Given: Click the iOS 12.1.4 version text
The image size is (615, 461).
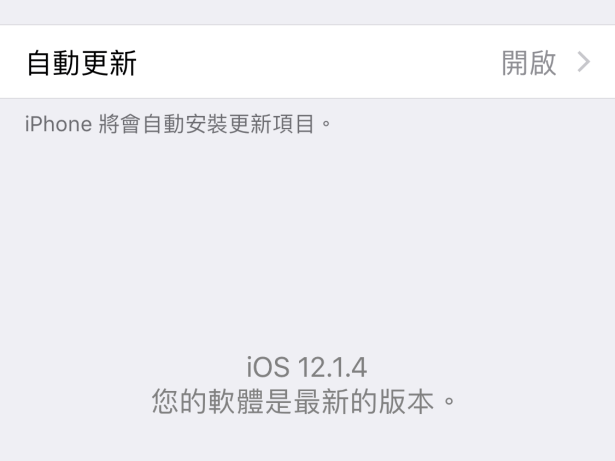Looking at the screenshot, I should (x=307, y=368).
